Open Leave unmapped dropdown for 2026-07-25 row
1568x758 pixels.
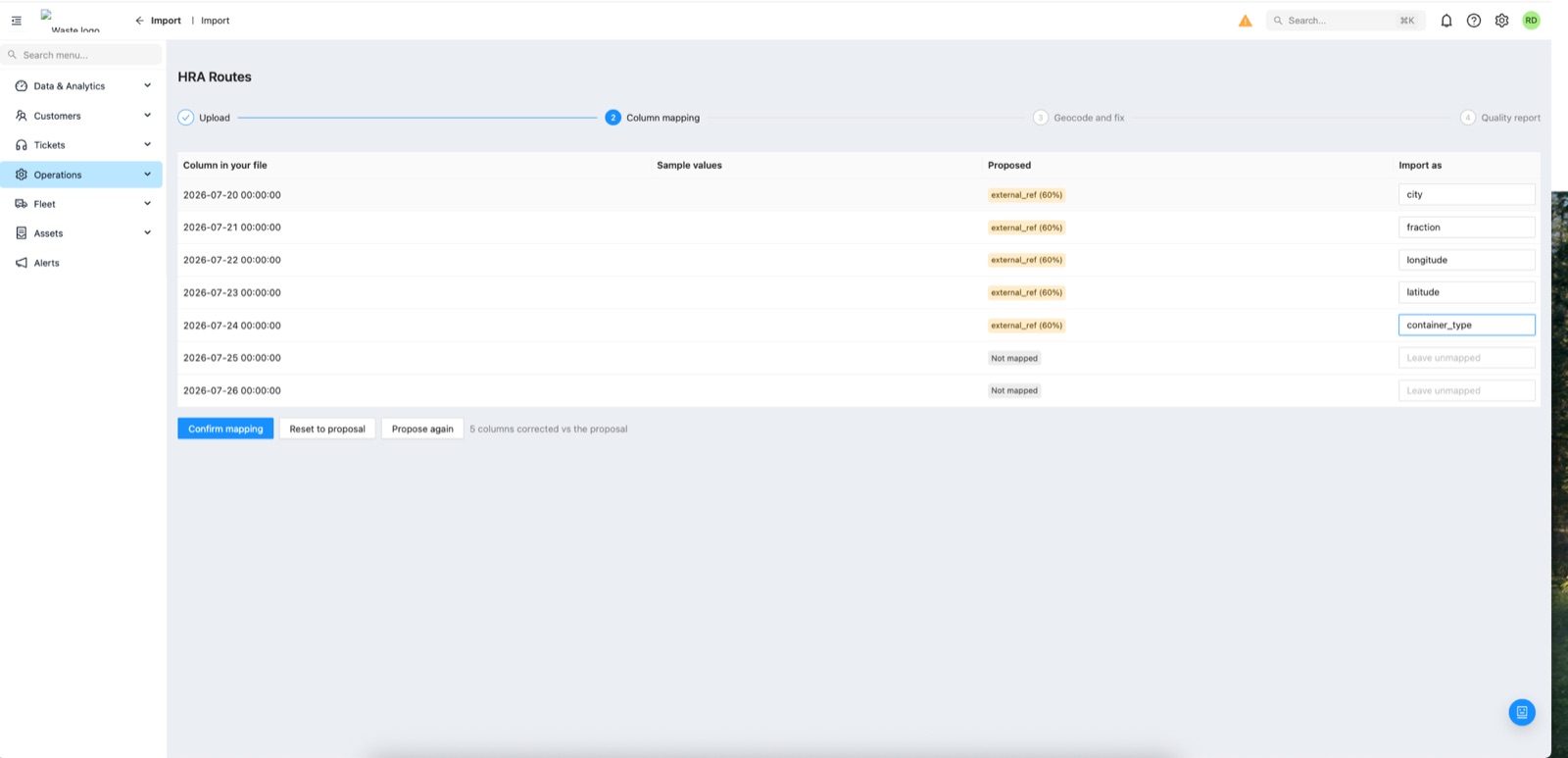[x=1466, y=358]
